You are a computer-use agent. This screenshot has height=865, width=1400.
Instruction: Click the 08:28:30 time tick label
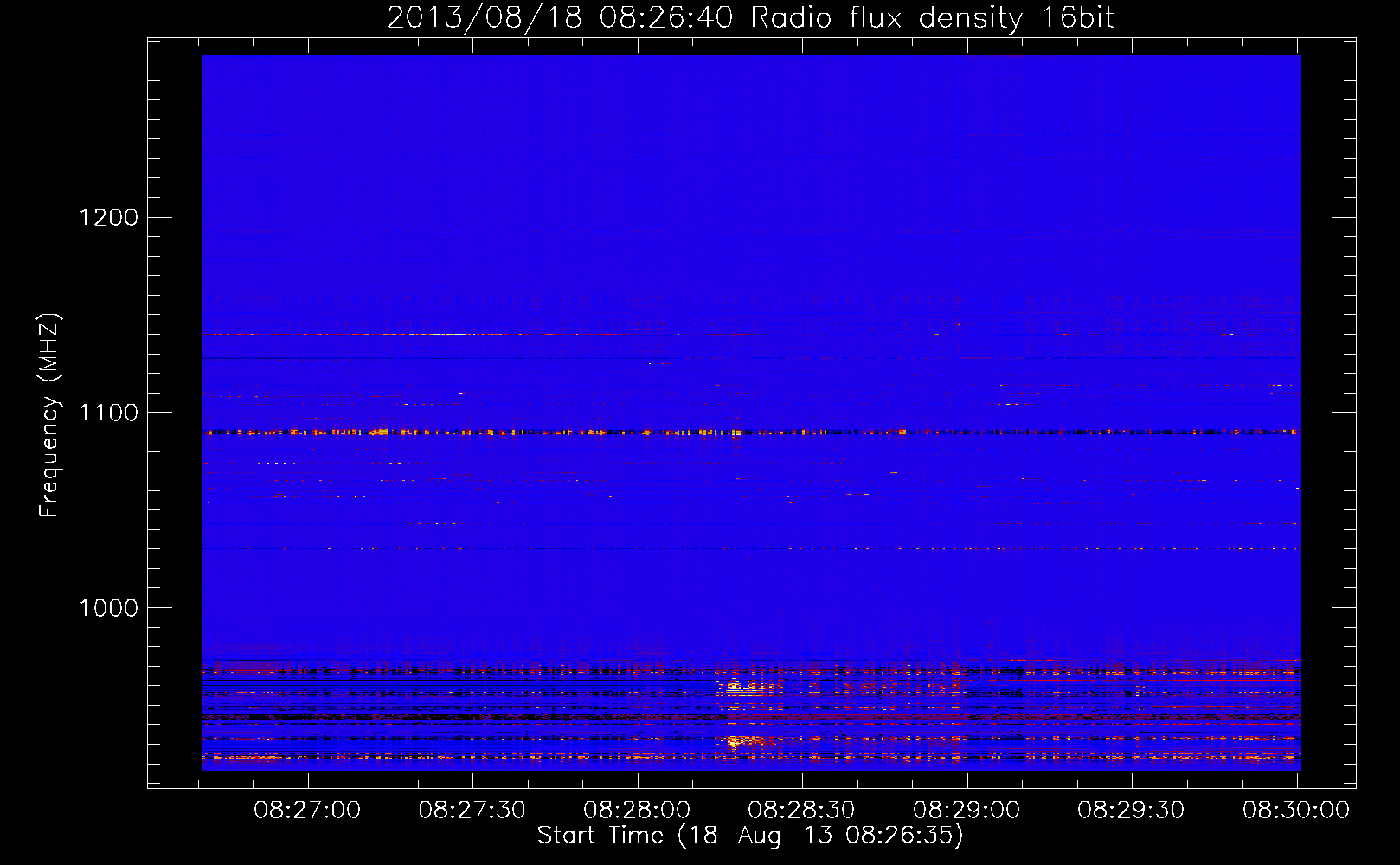pos(801,810)
